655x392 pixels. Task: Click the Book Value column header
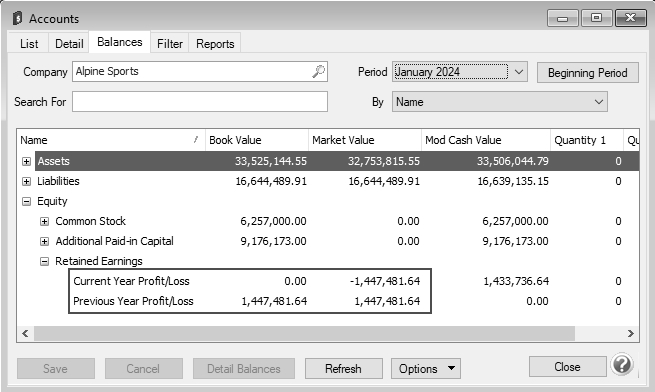257,140
